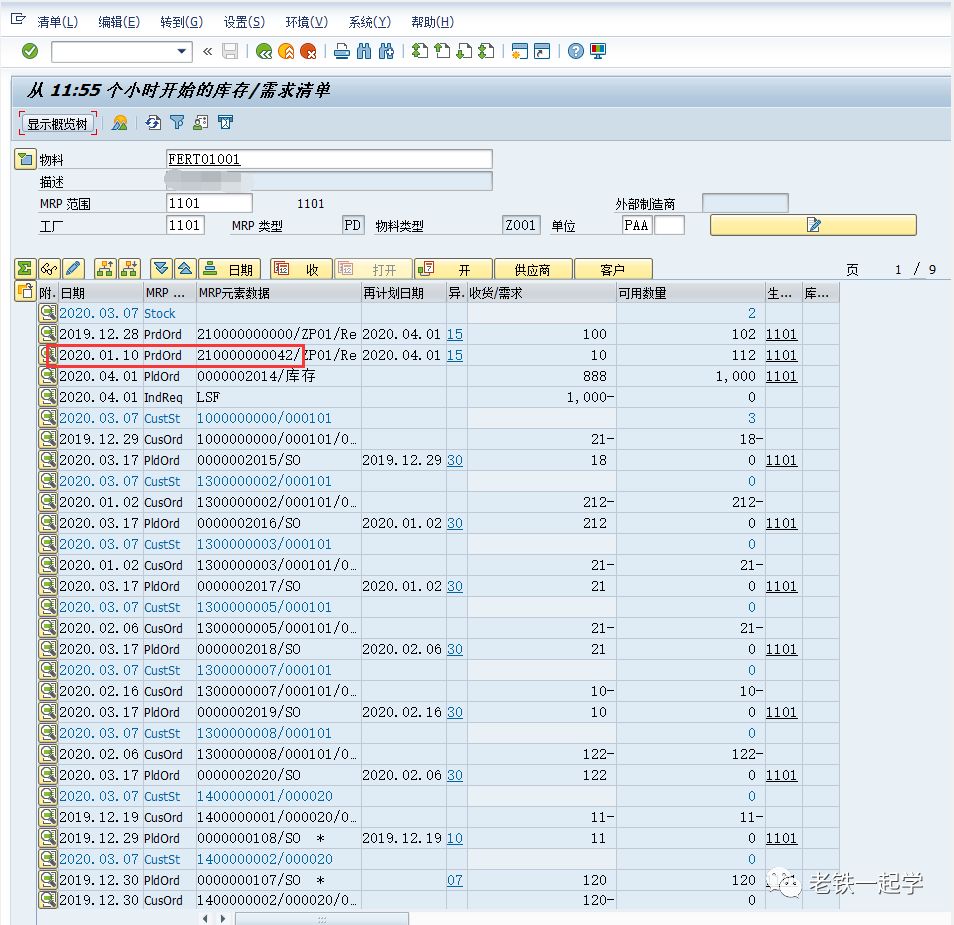Click exception 30 for PldOrd 0000002015/SO
954x925 pixels.
coord(454,461)
